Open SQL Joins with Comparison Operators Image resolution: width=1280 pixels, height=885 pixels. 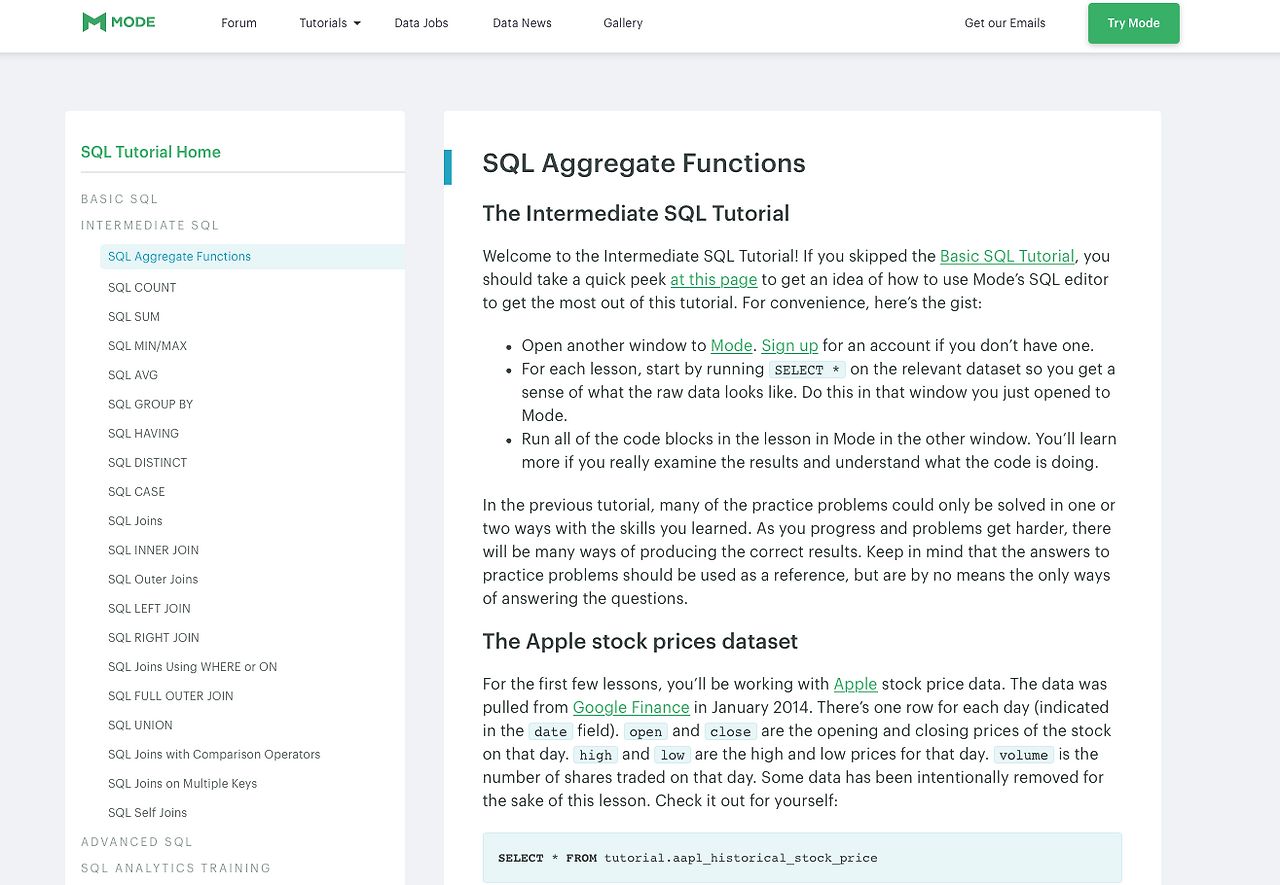(x=214, y=754)
